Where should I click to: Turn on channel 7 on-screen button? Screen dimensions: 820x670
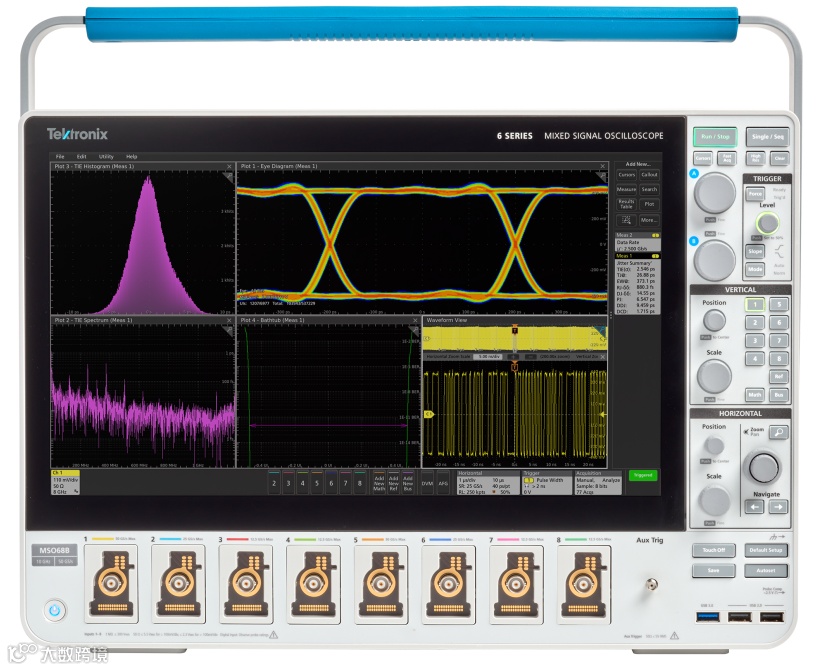pos(345,483)
